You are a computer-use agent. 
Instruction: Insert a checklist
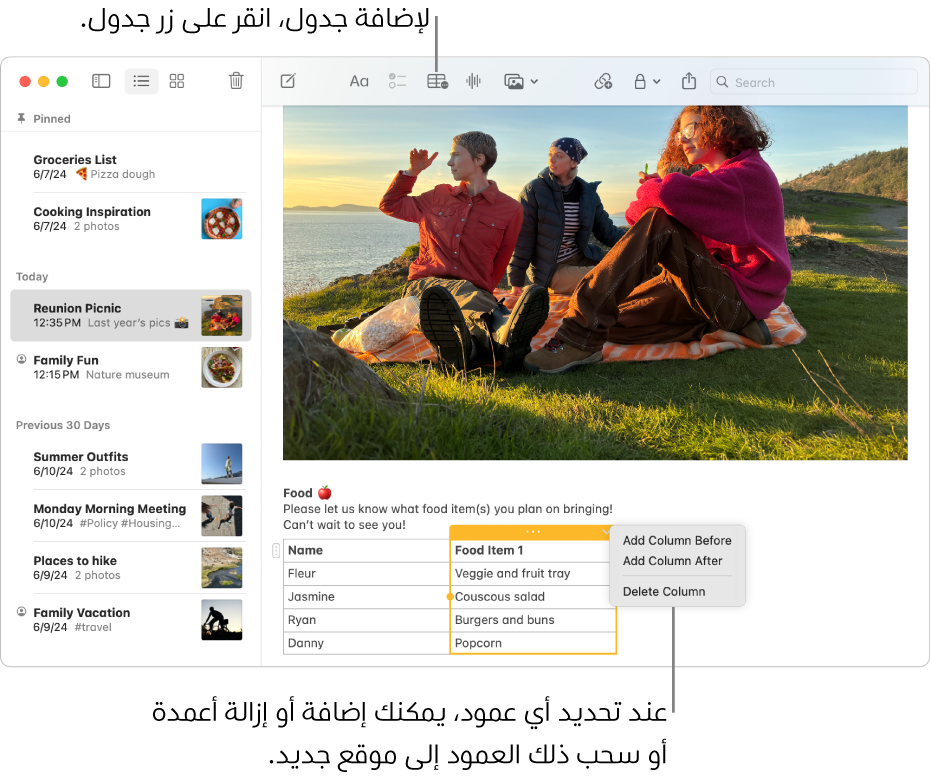397,81
